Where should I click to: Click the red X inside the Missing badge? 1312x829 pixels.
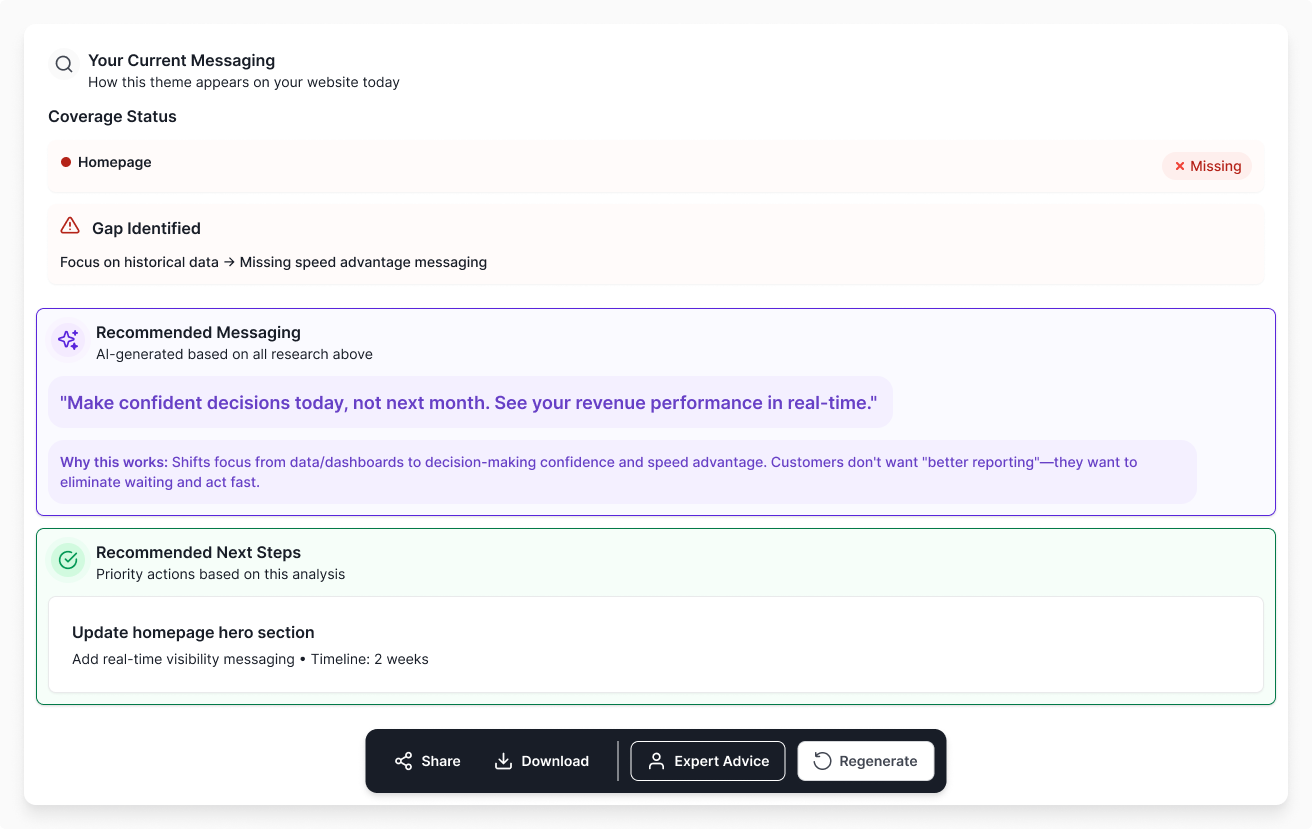pos(1180,166)
